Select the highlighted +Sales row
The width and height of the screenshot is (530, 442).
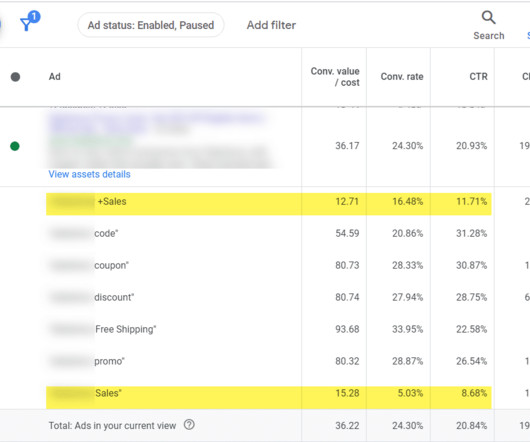pos(269,204)
